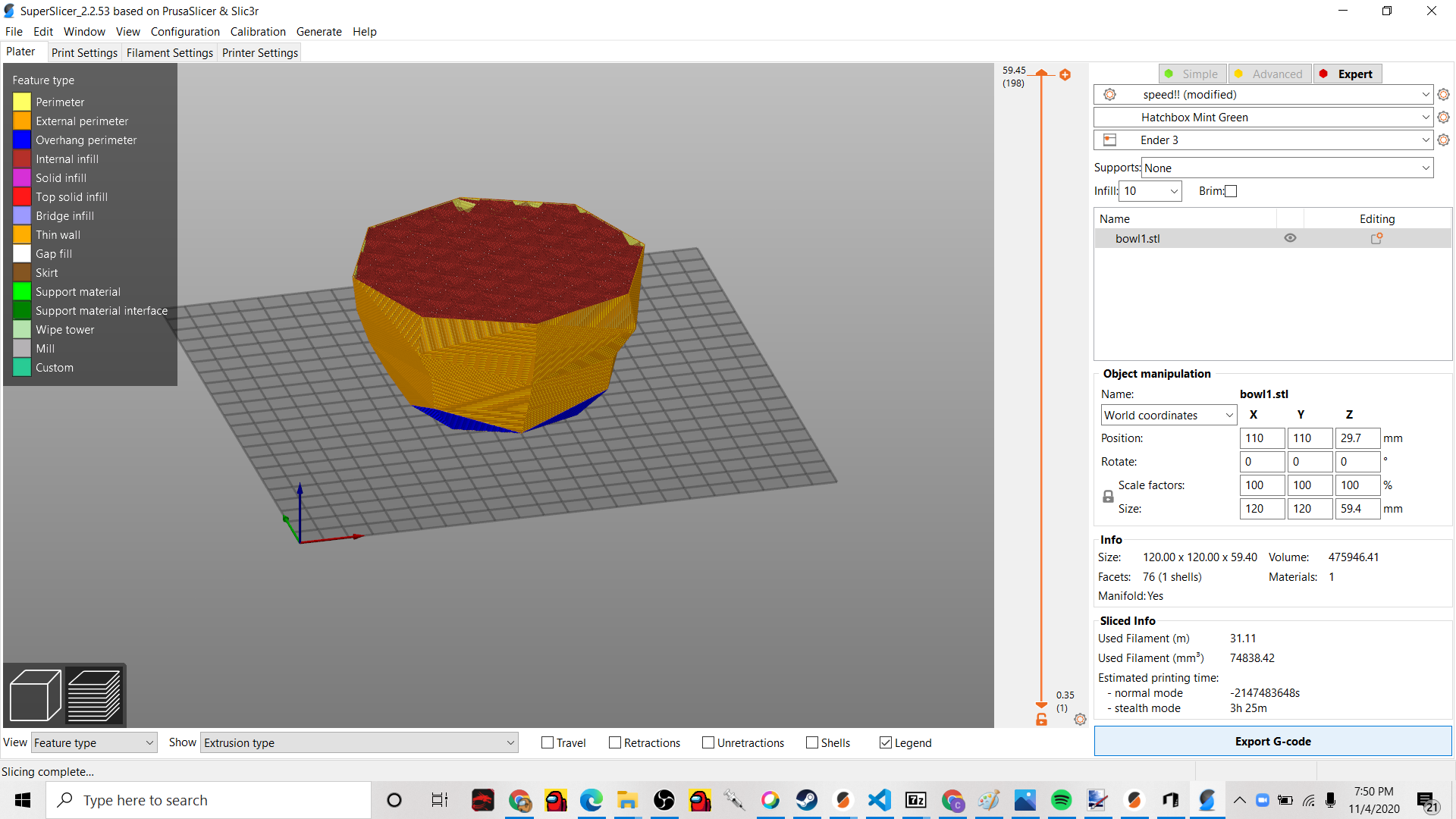Toggle visibility of bowl1.stl with the eye icon

[x=1291, y=237]
